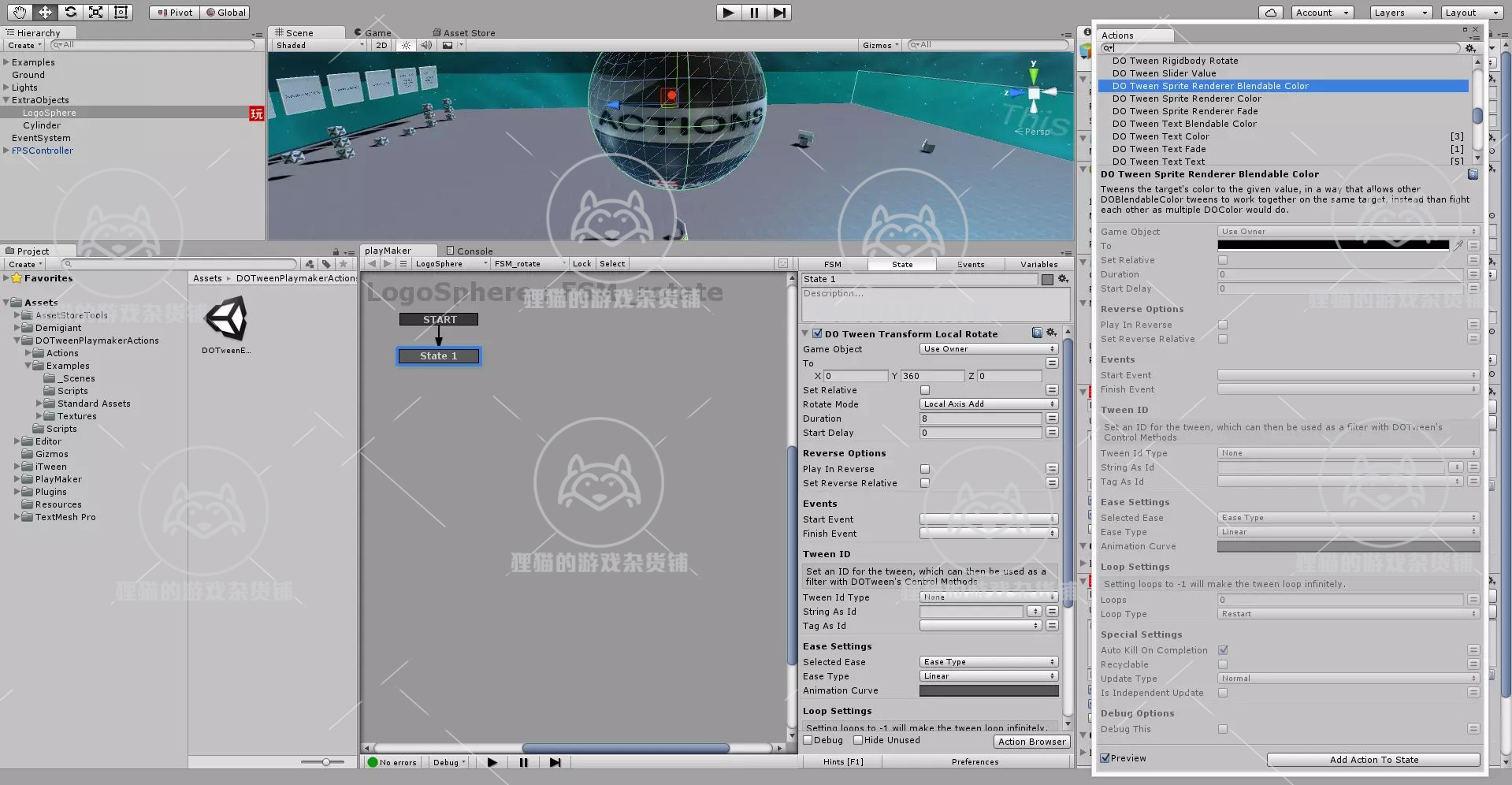1512x785 pixels.
Task: Enable Set Reverse Relative in State panel
Action: pos(925,483)
